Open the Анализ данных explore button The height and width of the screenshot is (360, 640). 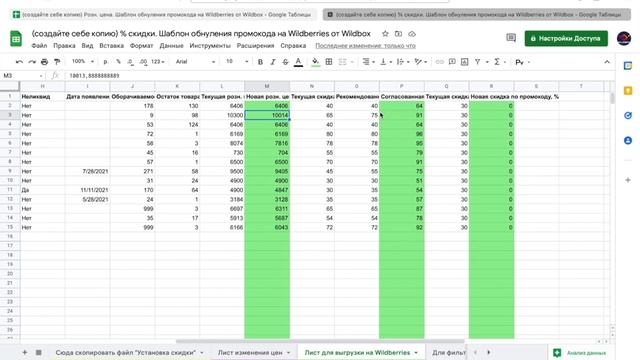pos(580,353)
